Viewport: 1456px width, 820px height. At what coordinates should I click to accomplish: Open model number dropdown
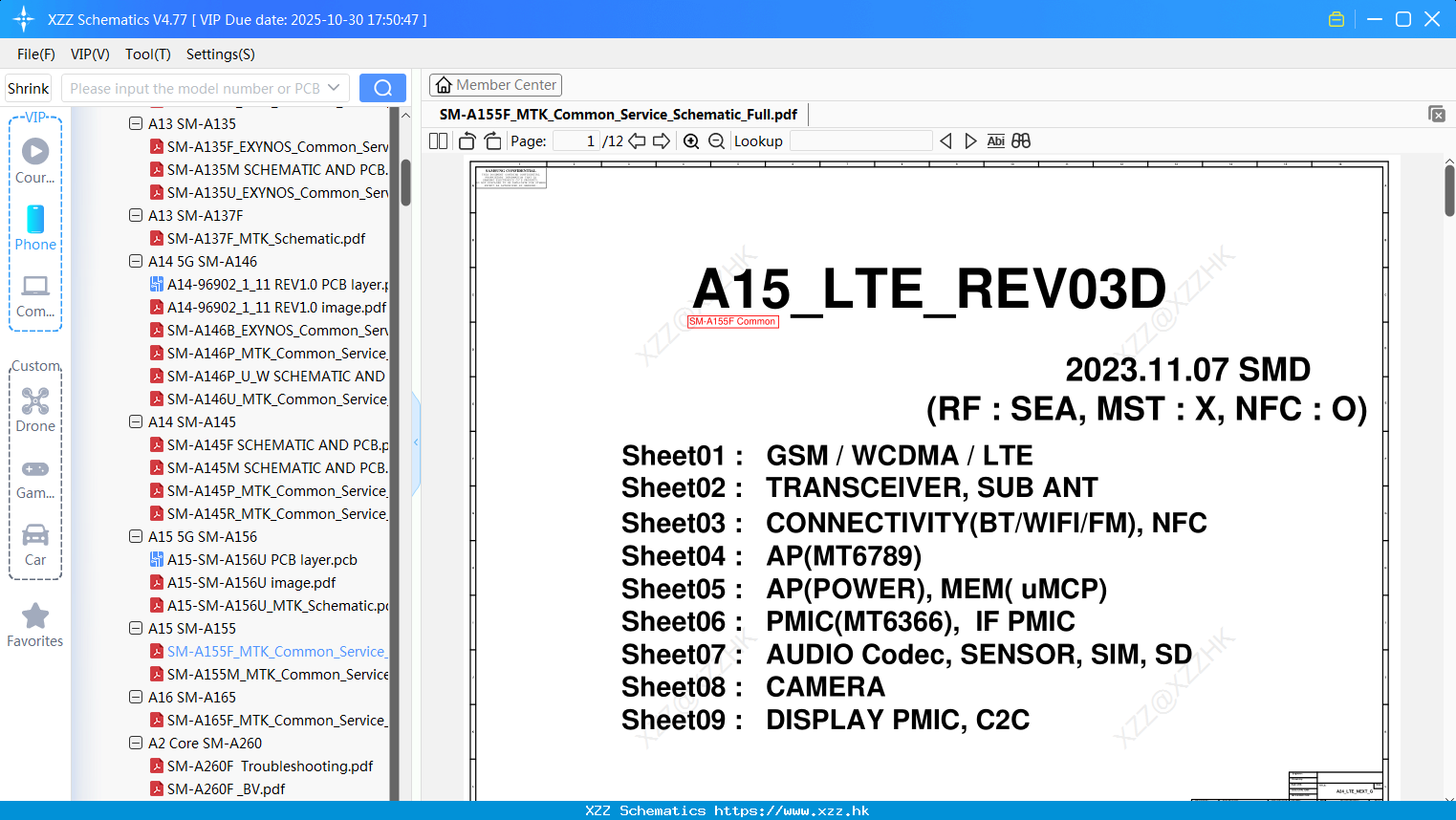pyautogui.click(x=334, y=88)
